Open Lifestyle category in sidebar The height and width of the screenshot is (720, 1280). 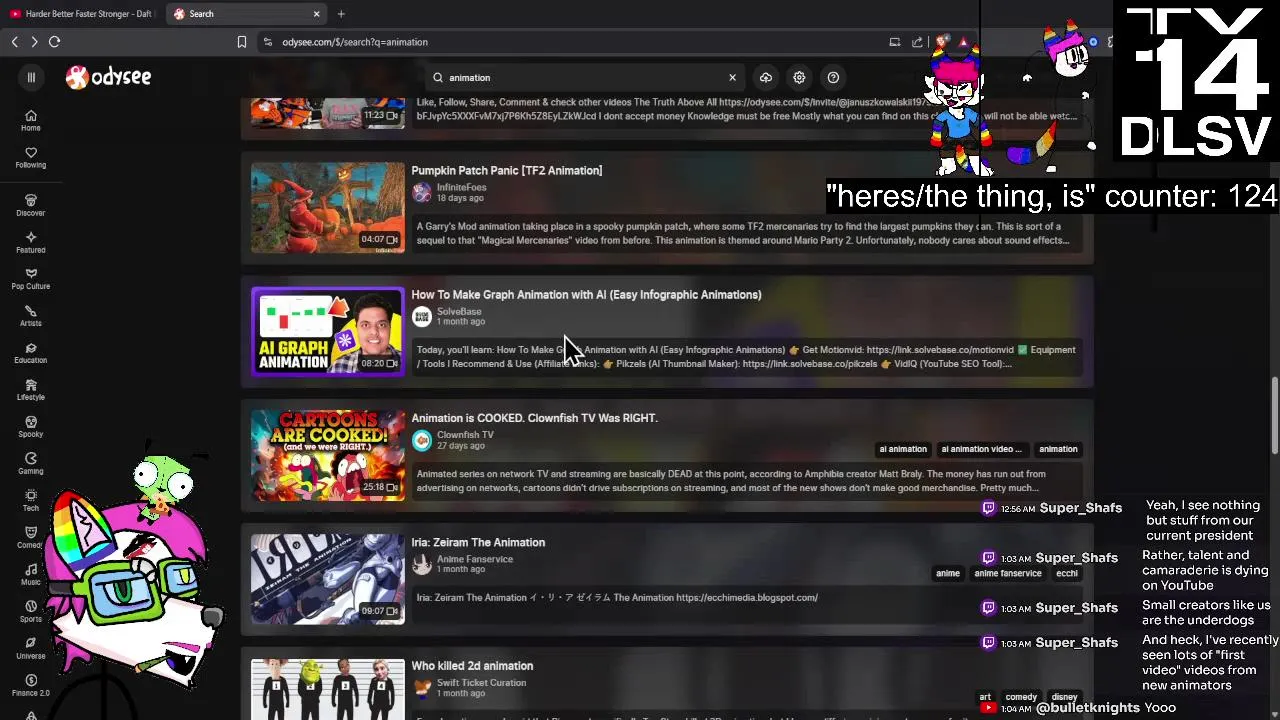[31, 390]
